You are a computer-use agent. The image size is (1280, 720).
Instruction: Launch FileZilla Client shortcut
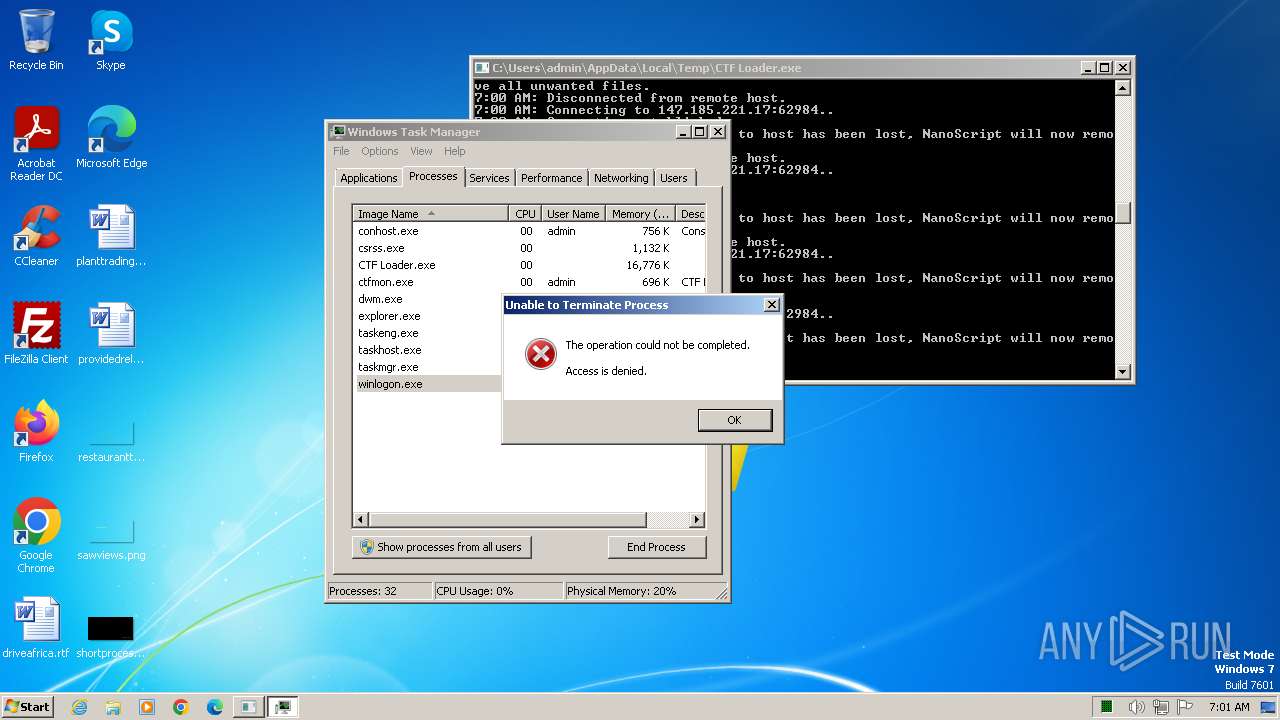(x=36, y=333)
